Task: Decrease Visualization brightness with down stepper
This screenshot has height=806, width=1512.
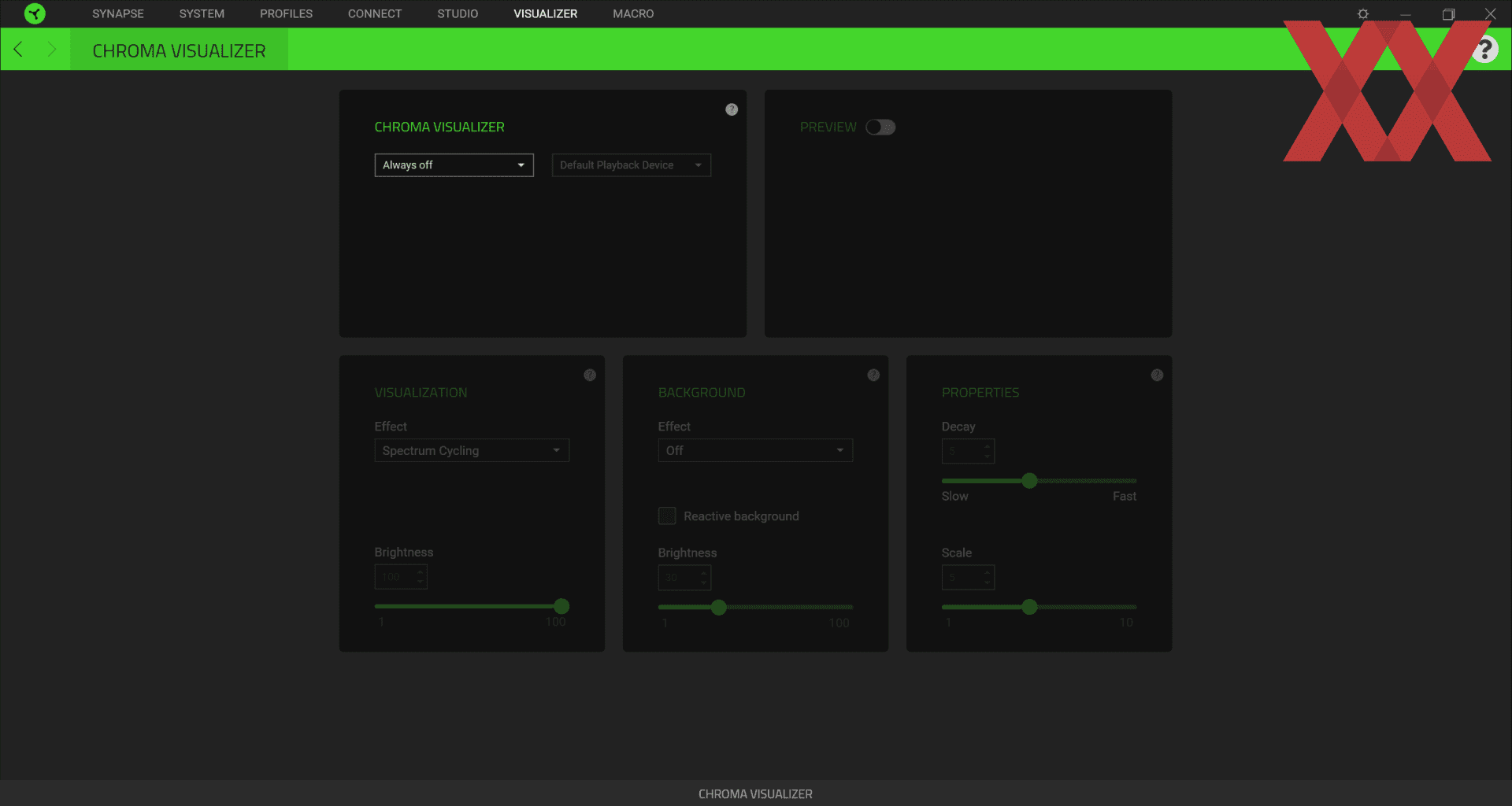Action: pos(420,582)
